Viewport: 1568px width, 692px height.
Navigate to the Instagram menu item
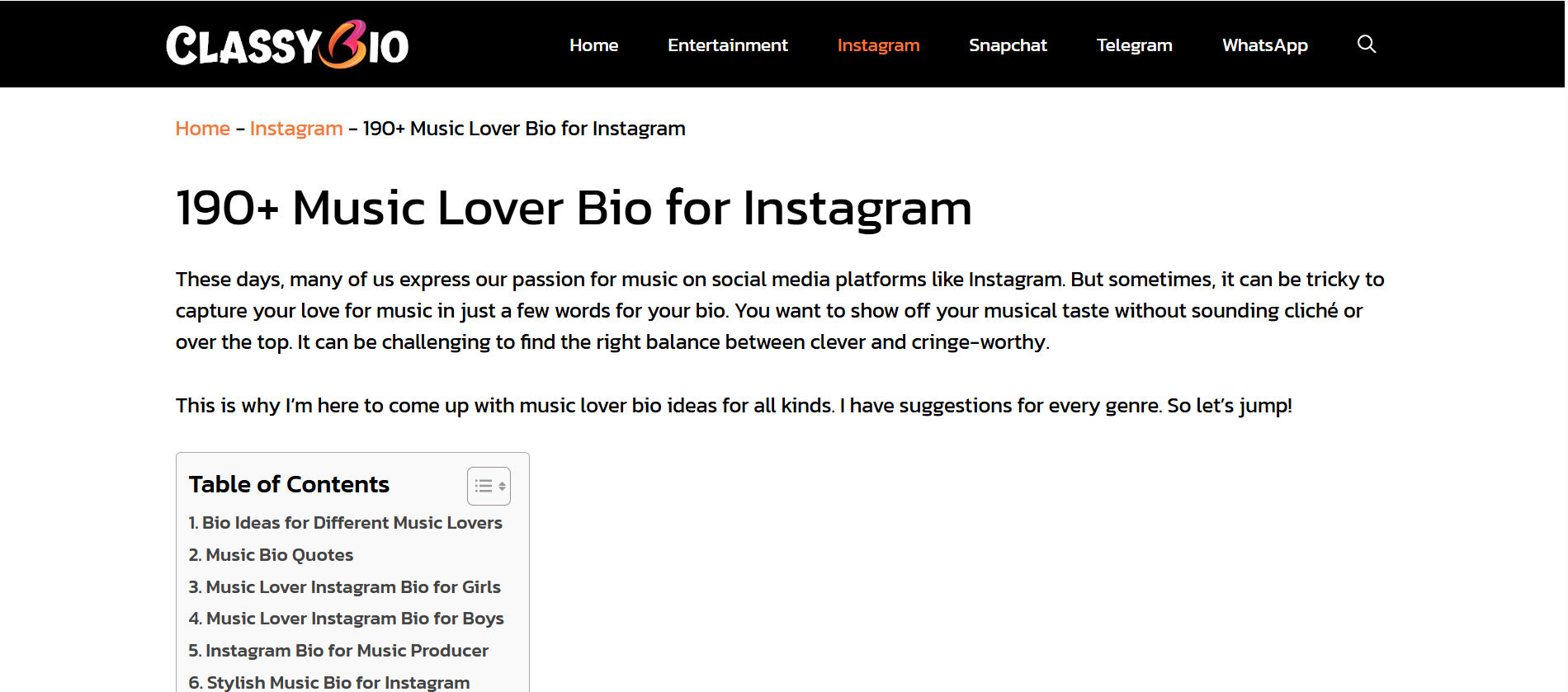tap(878, 45)
